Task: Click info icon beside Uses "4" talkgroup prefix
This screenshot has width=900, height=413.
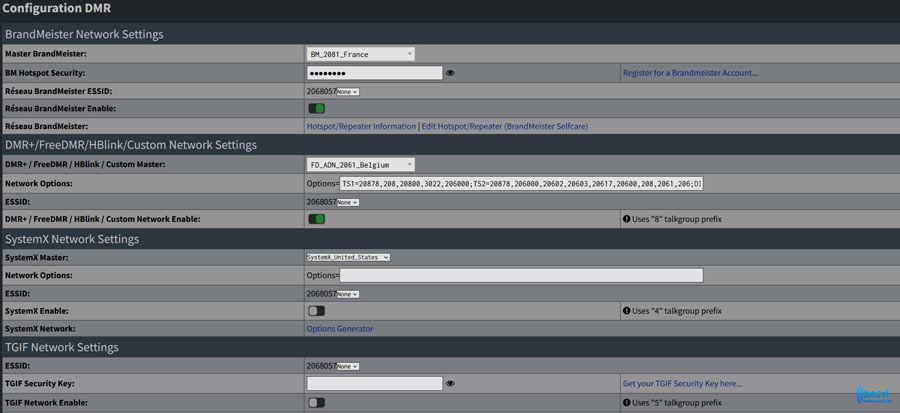Action: click(626, 311)
